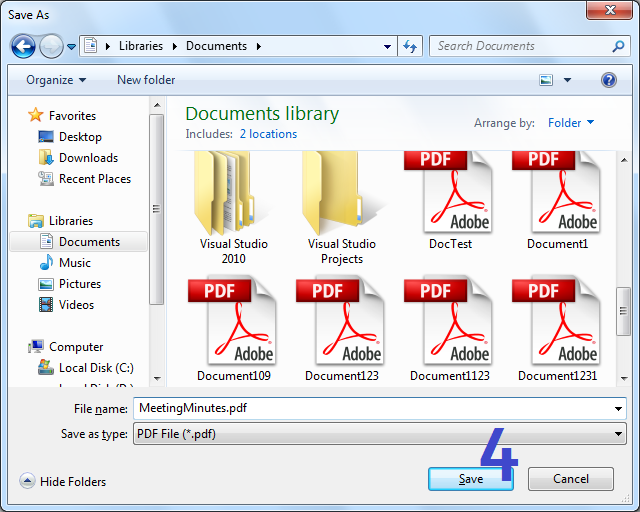Select the Document1 PDF file
Viewport: 640px width, 512px height.
point(558,201)
